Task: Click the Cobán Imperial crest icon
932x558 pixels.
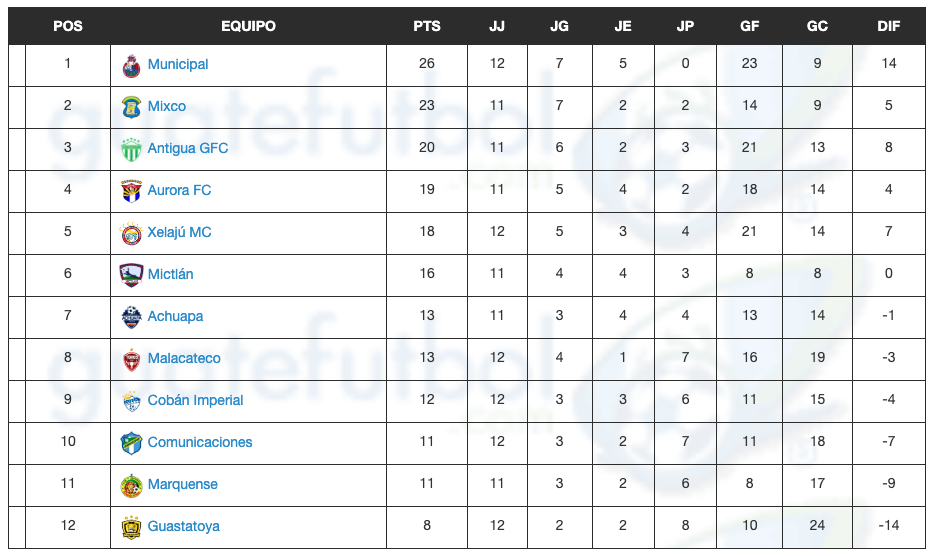Action: coord(131,401)
